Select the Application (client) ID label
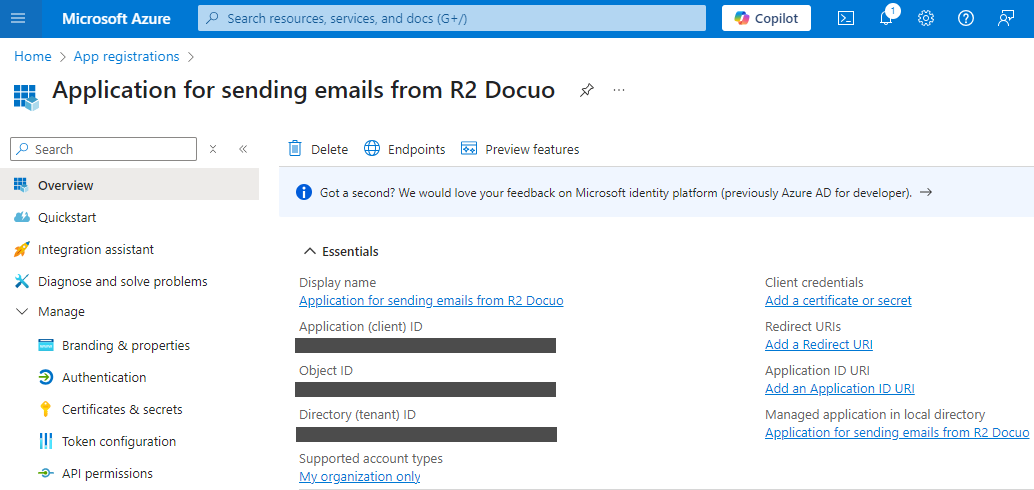Viewport: 1034px width, 490px height. click(361, 326)
